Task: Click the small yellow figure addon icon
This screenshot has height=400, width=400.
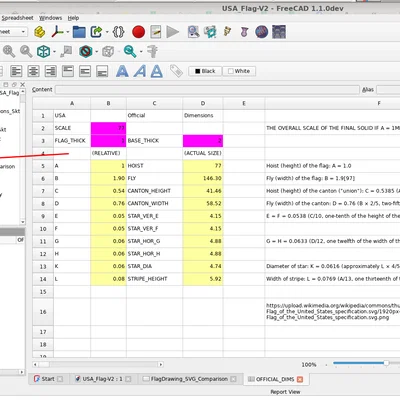Action: tap(227, 32)
